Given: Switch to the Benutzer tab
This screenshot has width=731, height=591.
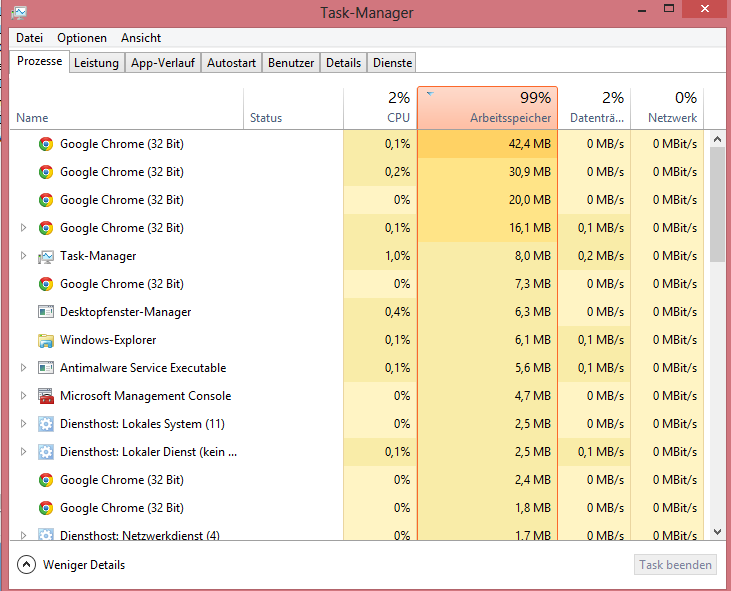Looking at the screenshot, I should 291,63.
